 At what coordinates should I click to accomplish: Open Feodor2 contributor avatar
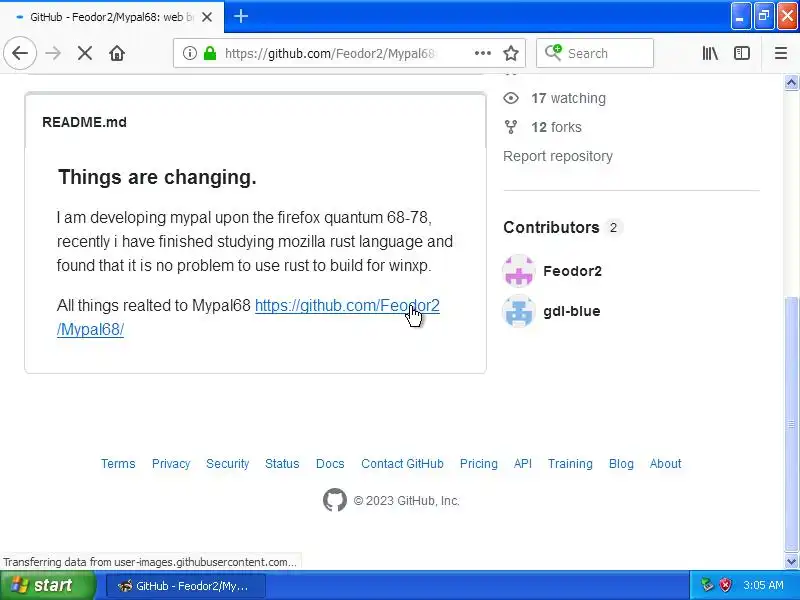point(518,271)
